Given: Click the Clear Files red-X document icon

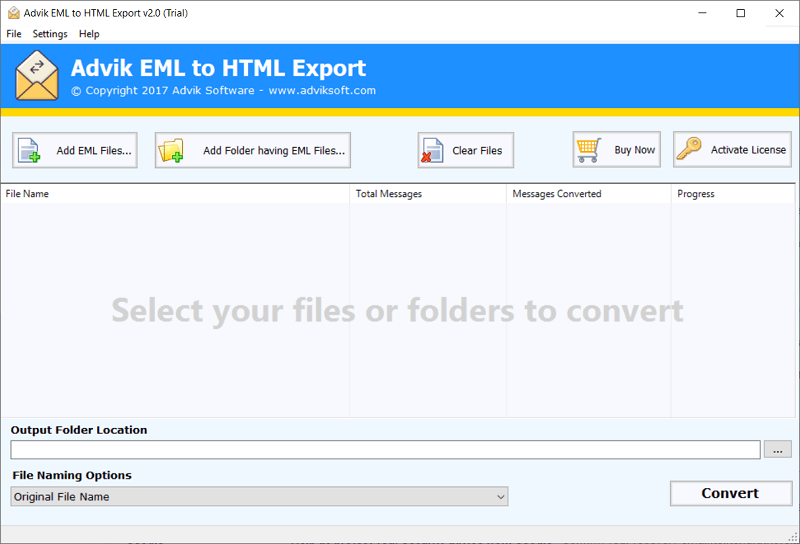Looking at the screenshot, I should tap(433, 151).
